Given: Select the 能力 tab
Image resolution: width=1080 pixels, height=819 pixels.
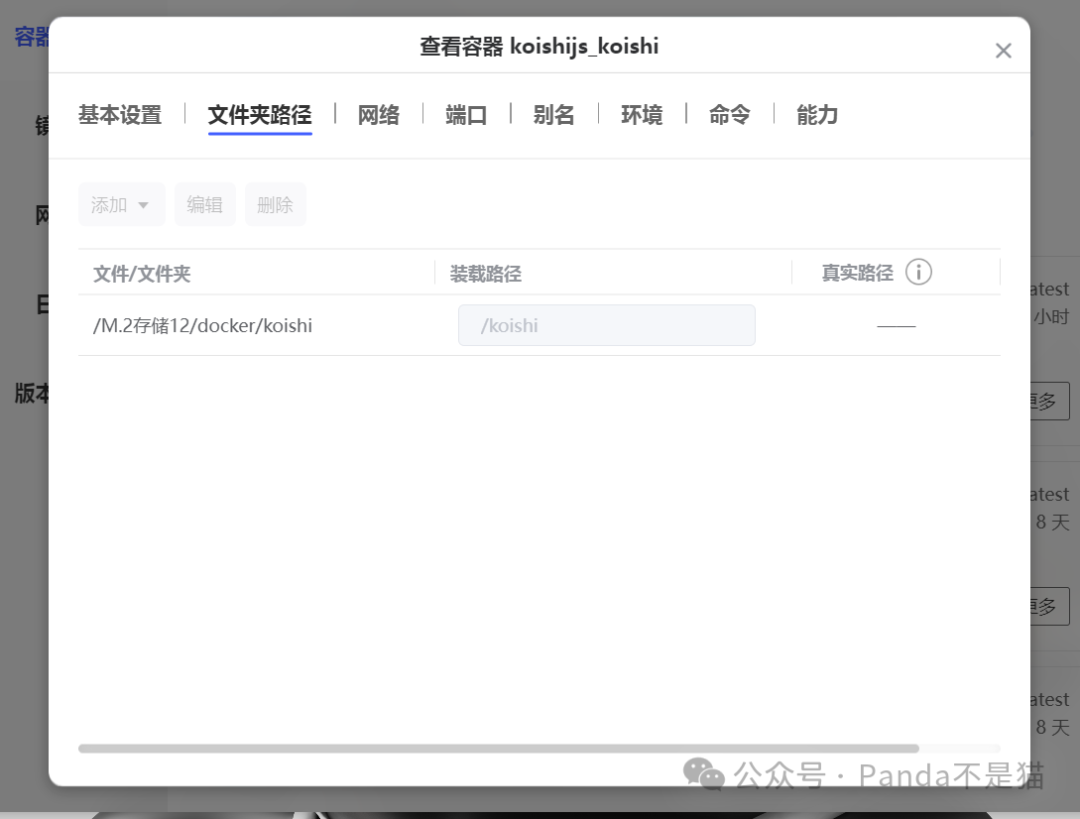Looking at the screenshot, I should click(x=817, y=114).
